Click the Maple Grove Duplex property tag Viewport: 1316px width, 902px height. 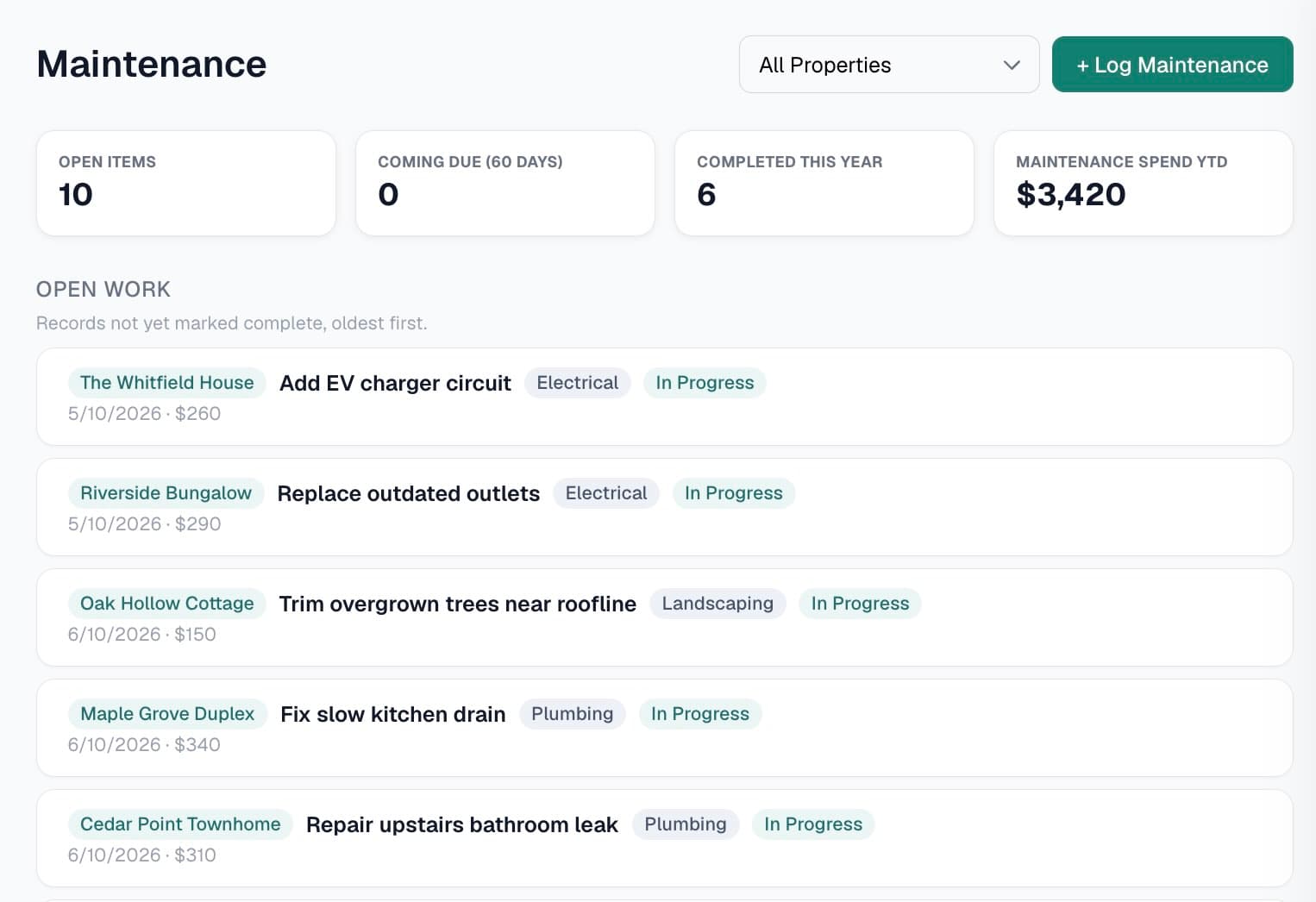coord(167,714)
